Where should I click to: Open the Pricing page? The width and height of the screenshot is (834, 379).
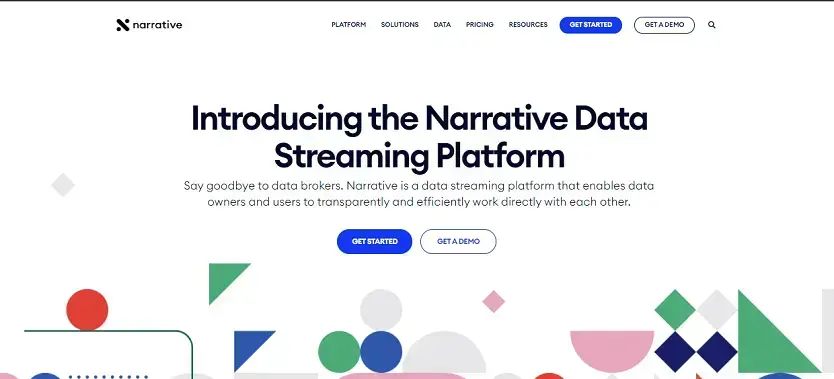point(479,25)
